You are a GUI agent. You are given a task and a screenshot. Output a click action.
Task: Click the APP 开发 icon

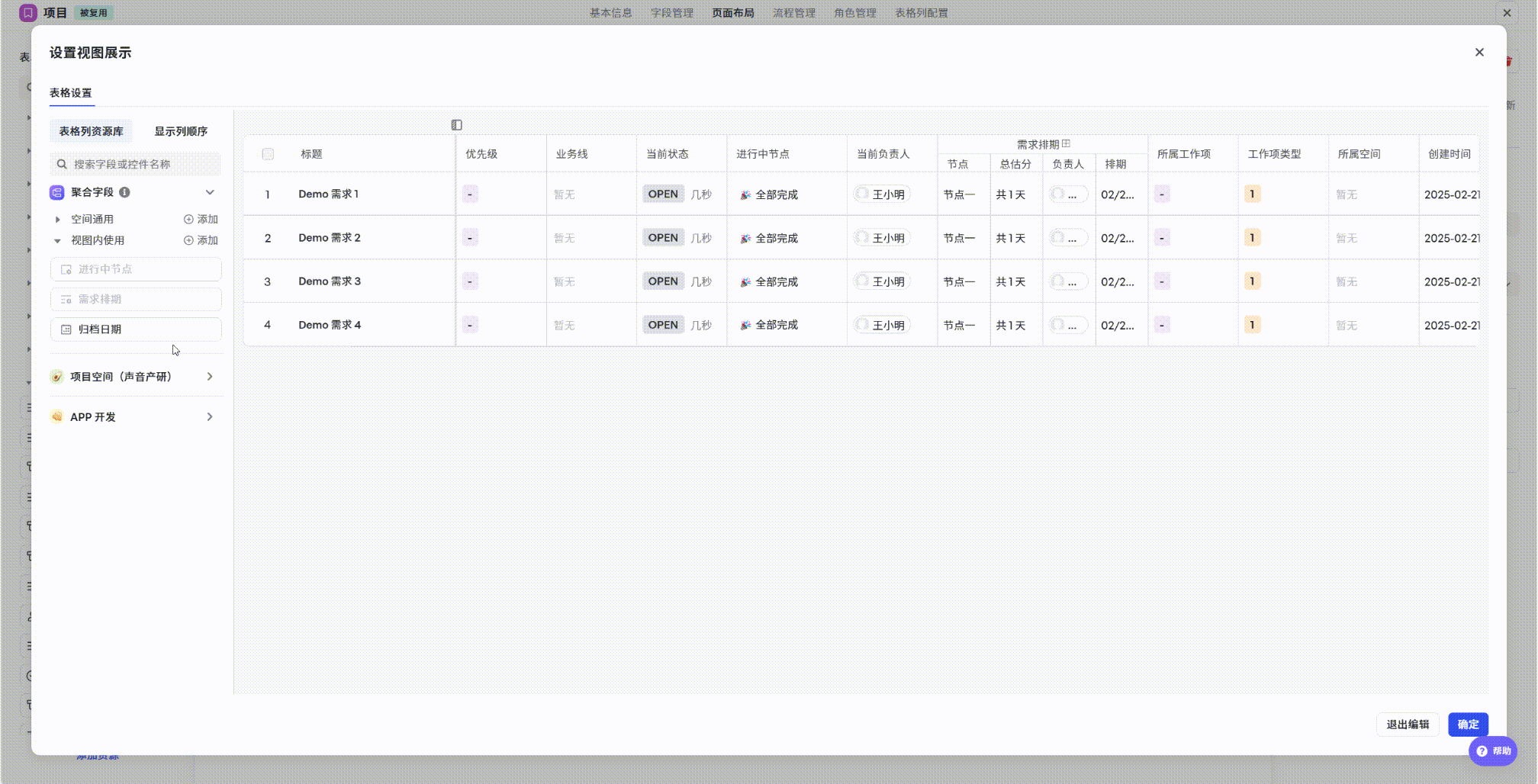[x=56, y=416]
